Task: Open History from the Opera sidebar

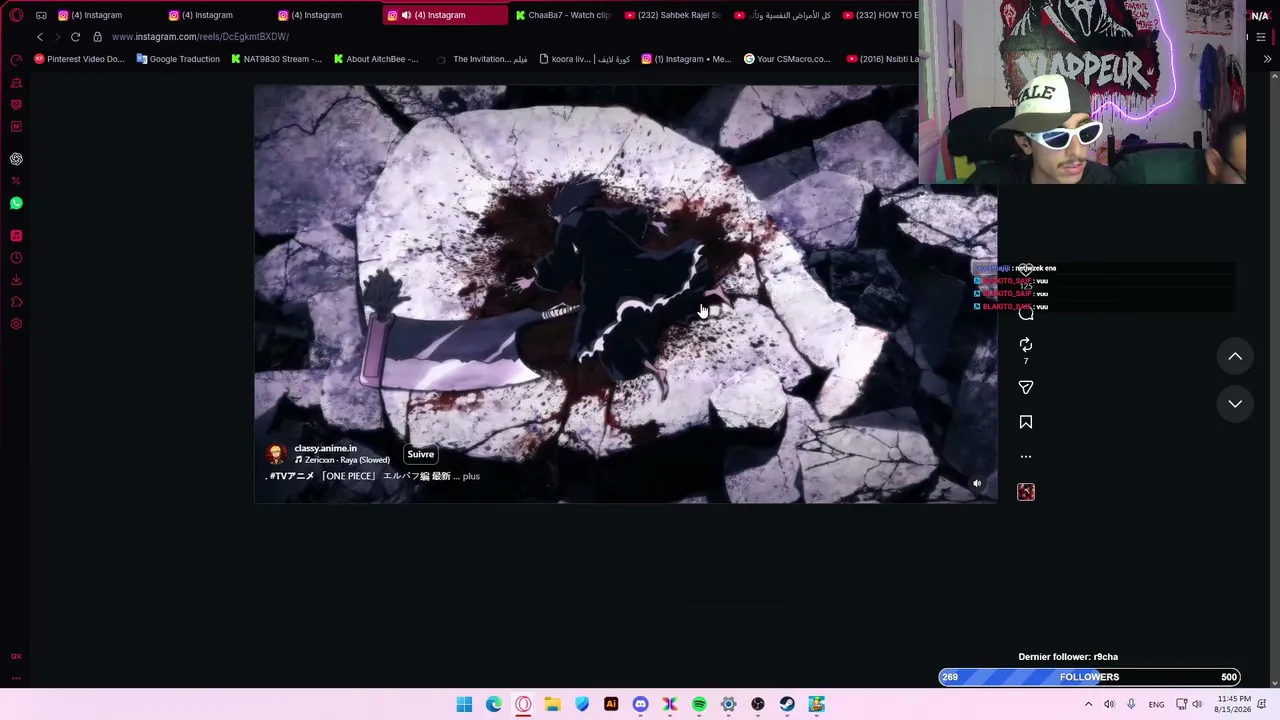Action: [x=16, y=258]
